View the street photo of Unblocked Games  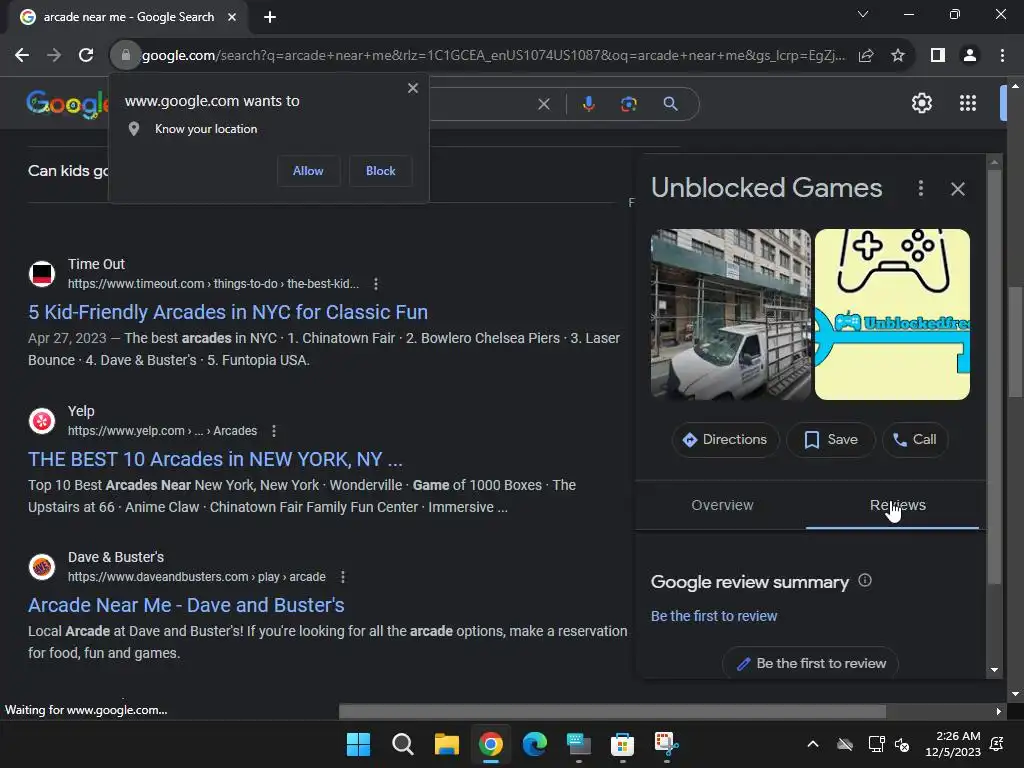[x=731, y=314]
